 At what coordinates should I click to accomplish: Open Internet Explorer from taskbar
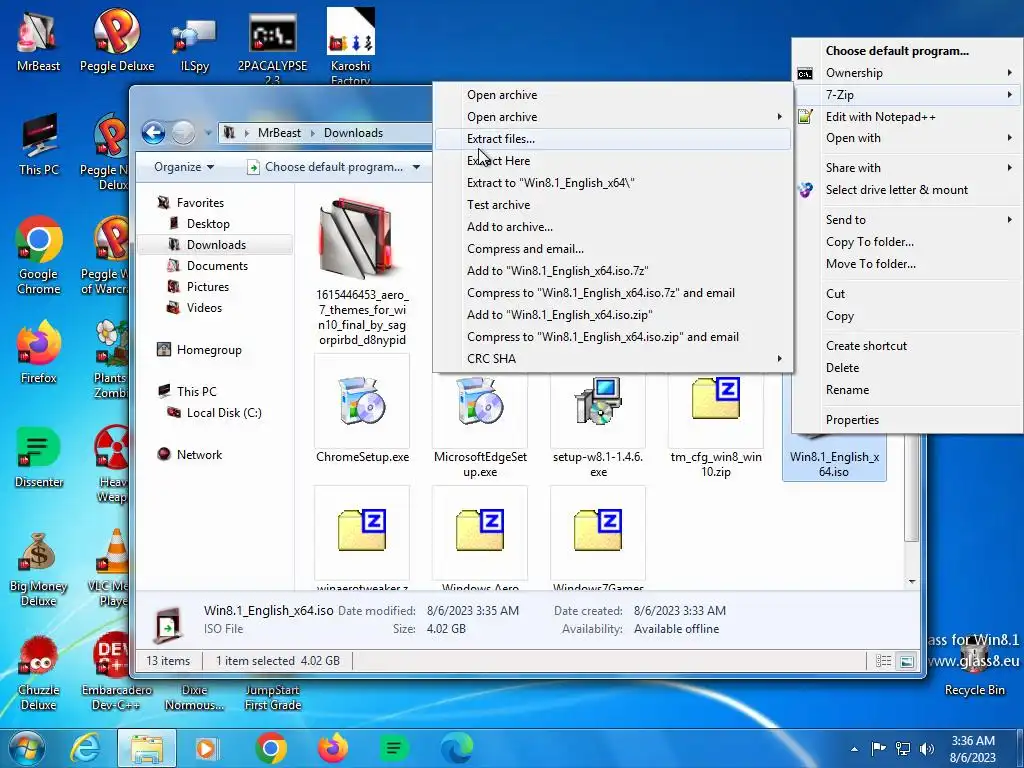[86, 748]
